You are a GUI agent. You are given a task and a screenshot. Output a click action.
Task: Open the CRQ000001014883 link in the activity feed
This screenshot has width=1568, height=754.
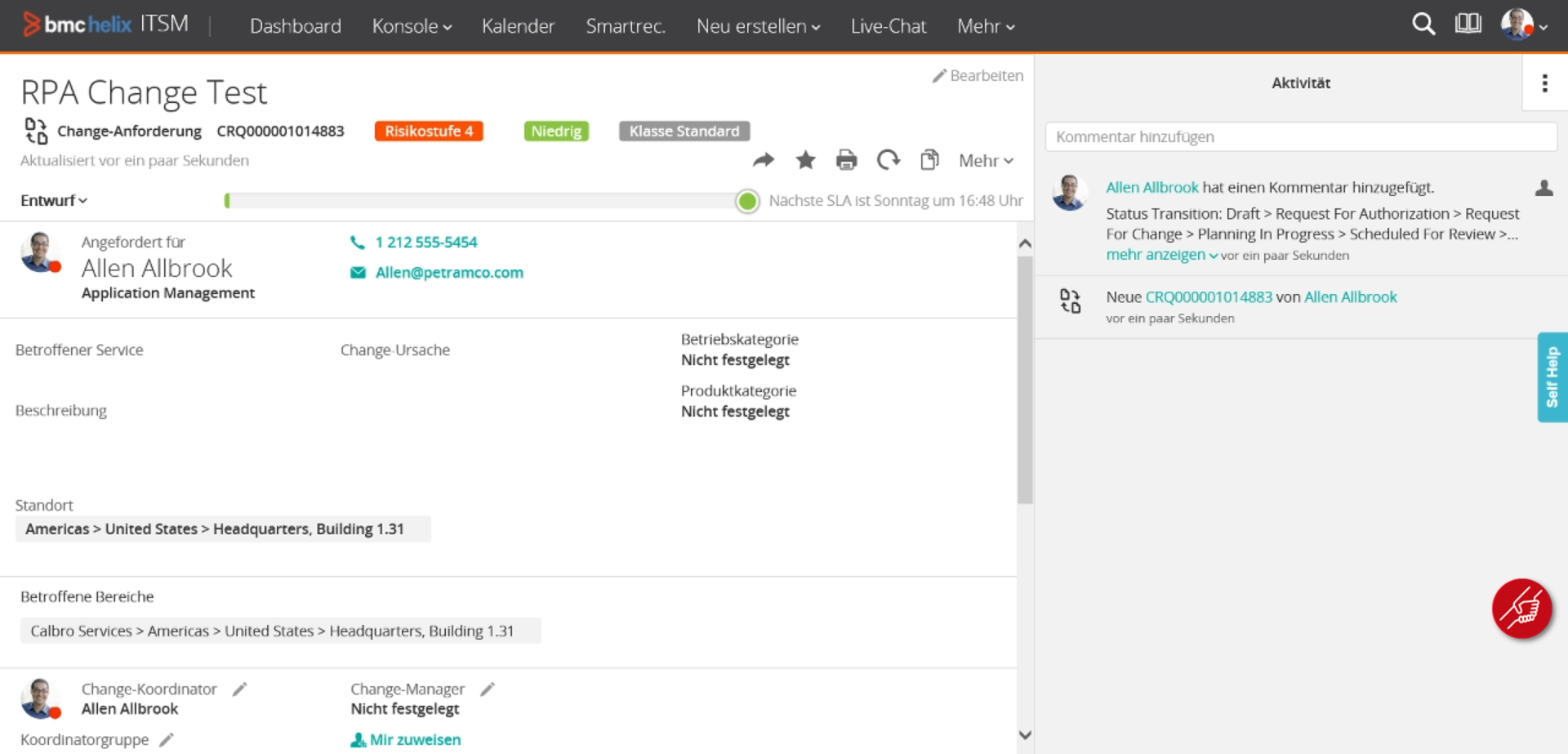(x=1209, y=297)
